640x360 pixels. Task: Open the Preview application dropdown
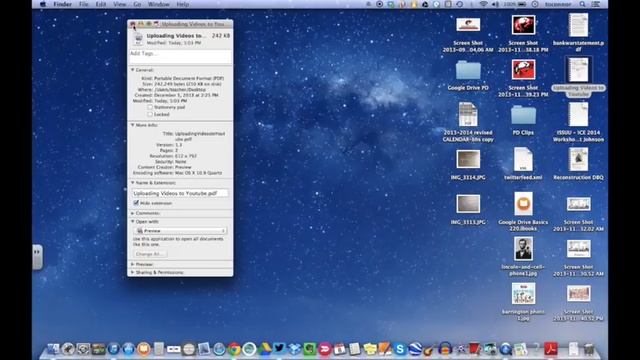pyautogui.click(x=180, y=231)
